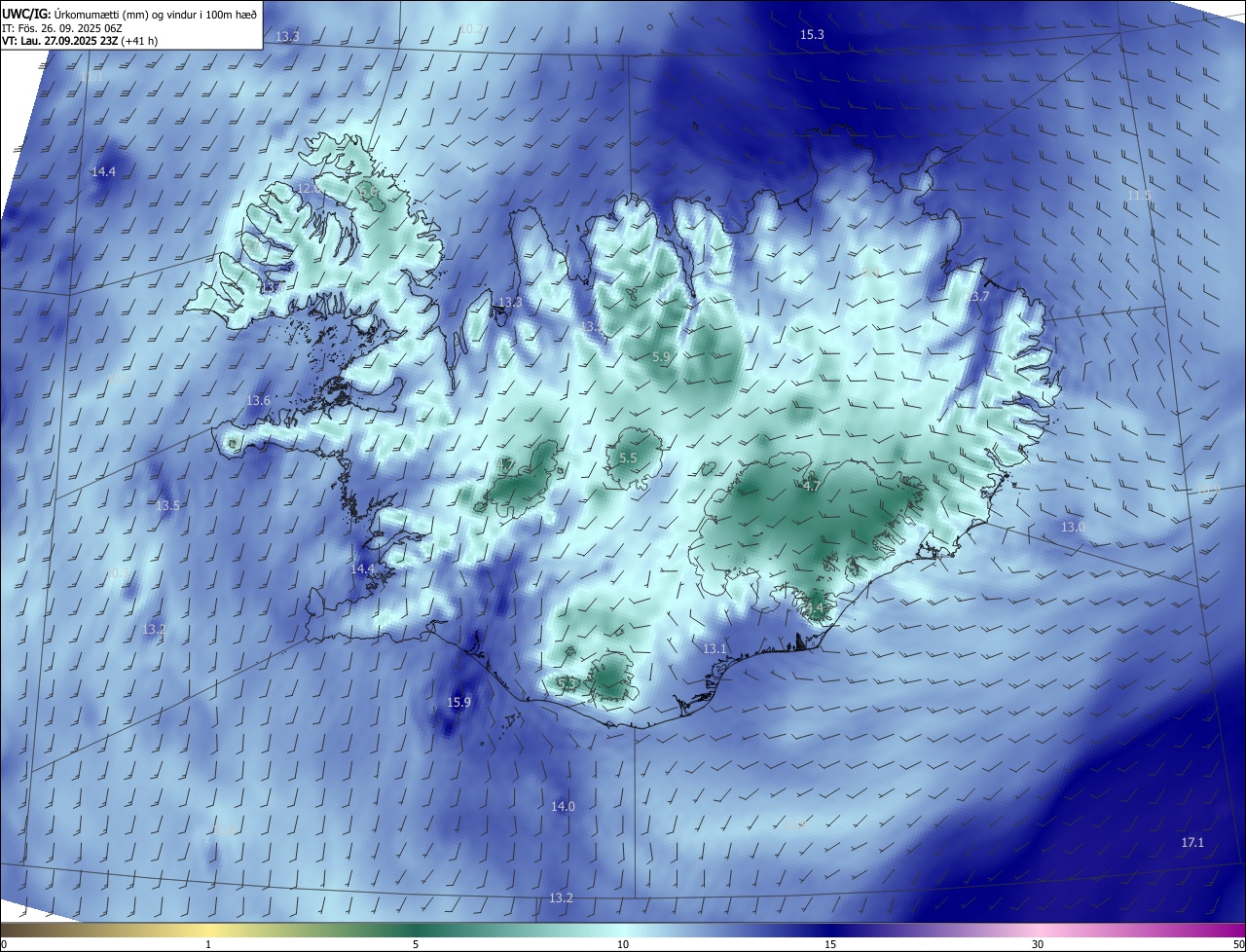1246x952 pixels.
Task: Click the 14.0 value label
Action: [563, 807]
